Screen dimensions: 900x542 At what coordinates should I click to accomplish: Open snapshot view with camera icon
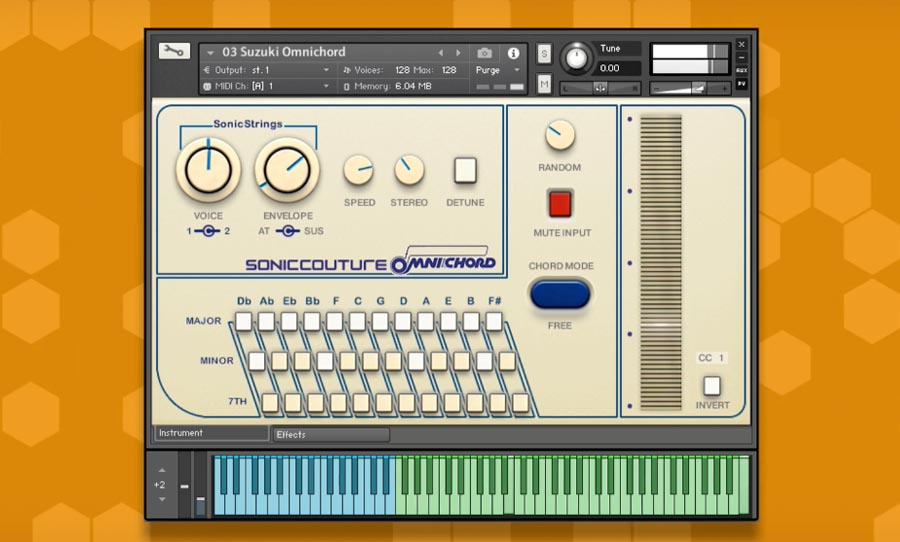click(484, 53)
